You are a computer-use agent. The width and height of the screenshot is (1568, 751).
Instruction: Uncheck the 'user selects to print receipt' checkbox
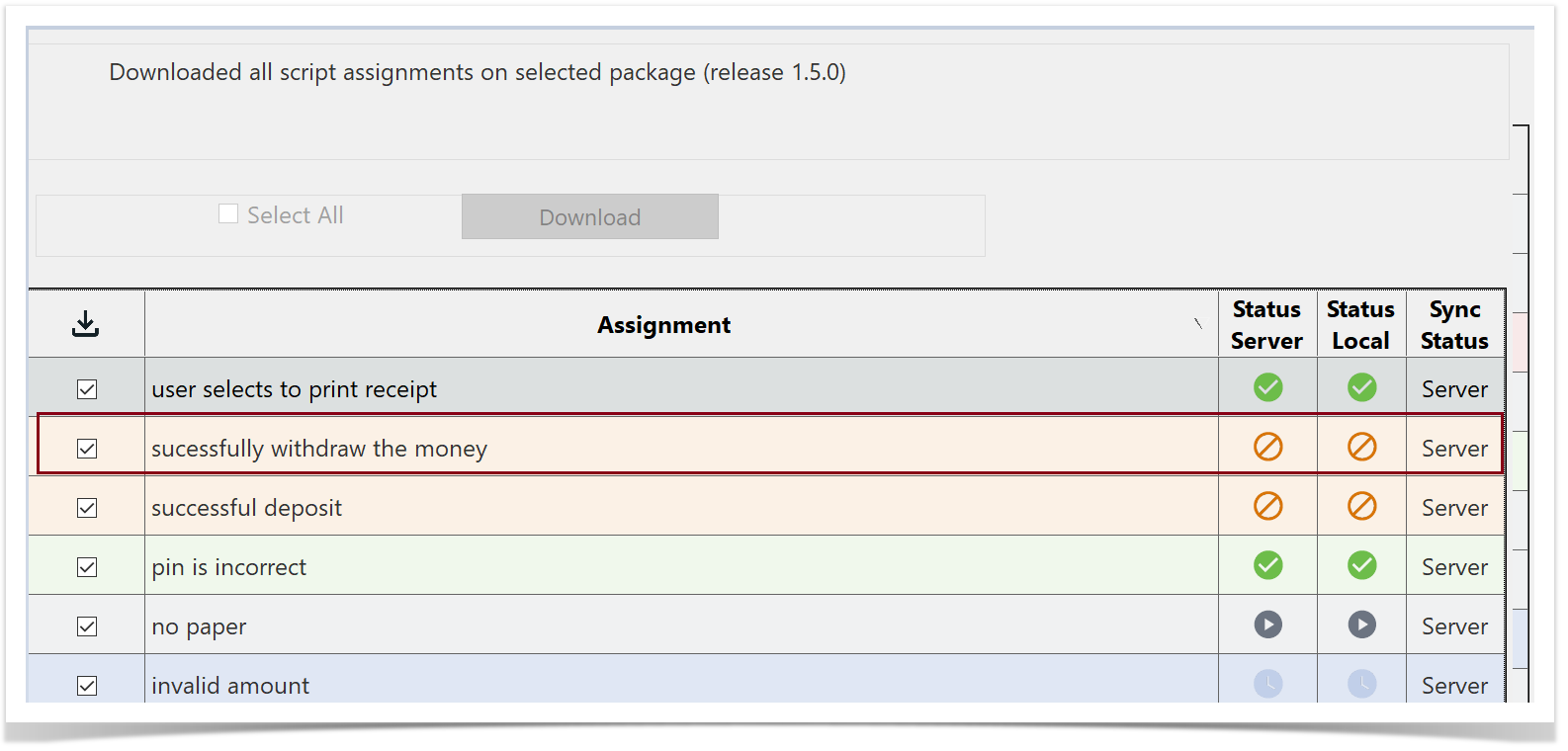coord(87,389)
